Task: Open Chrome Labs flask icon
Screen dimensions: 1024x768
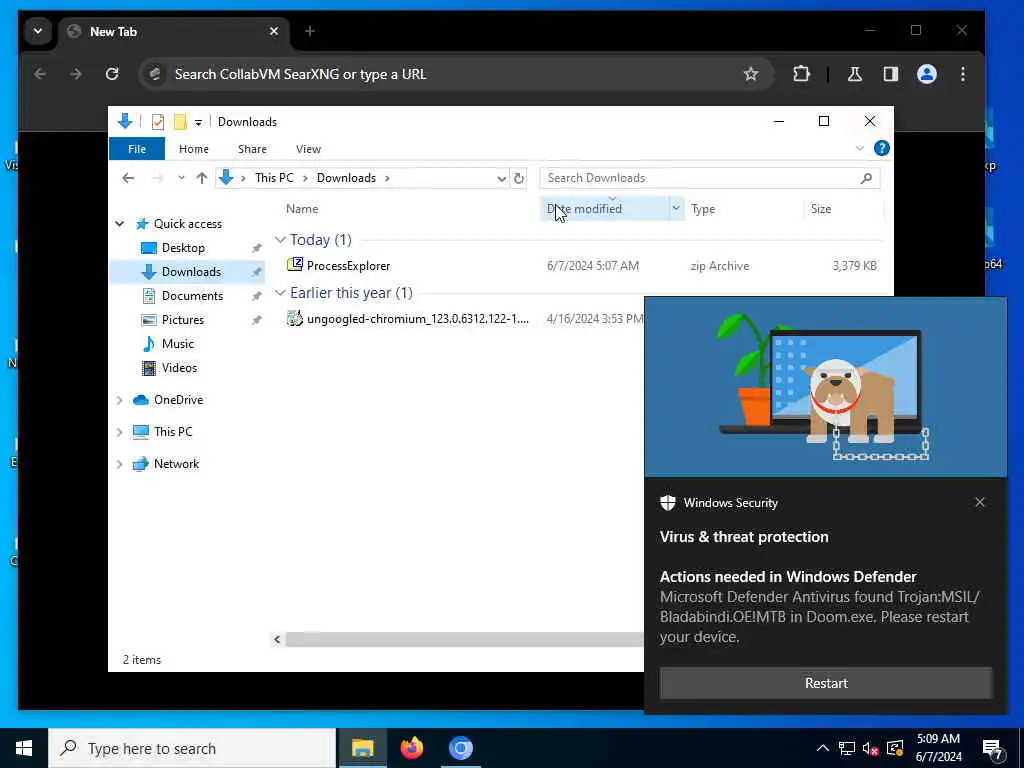Action: 855,74
